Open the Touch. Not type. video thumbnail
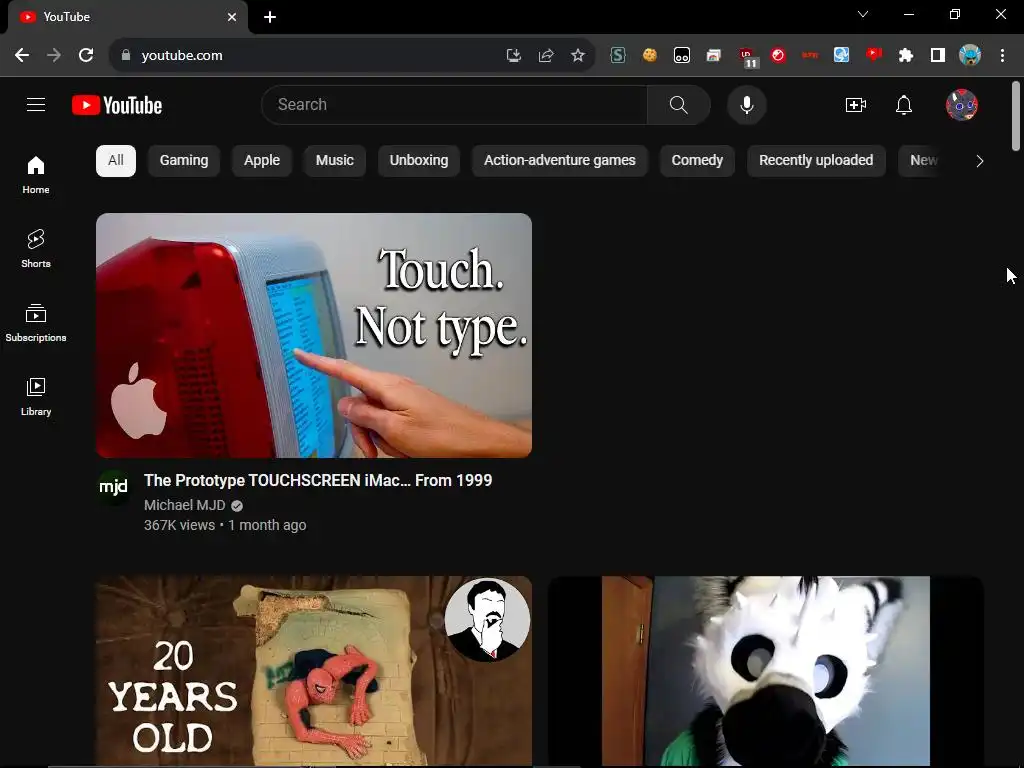Viewport: 1024px width, 768px height. click(x=313, y=335)
